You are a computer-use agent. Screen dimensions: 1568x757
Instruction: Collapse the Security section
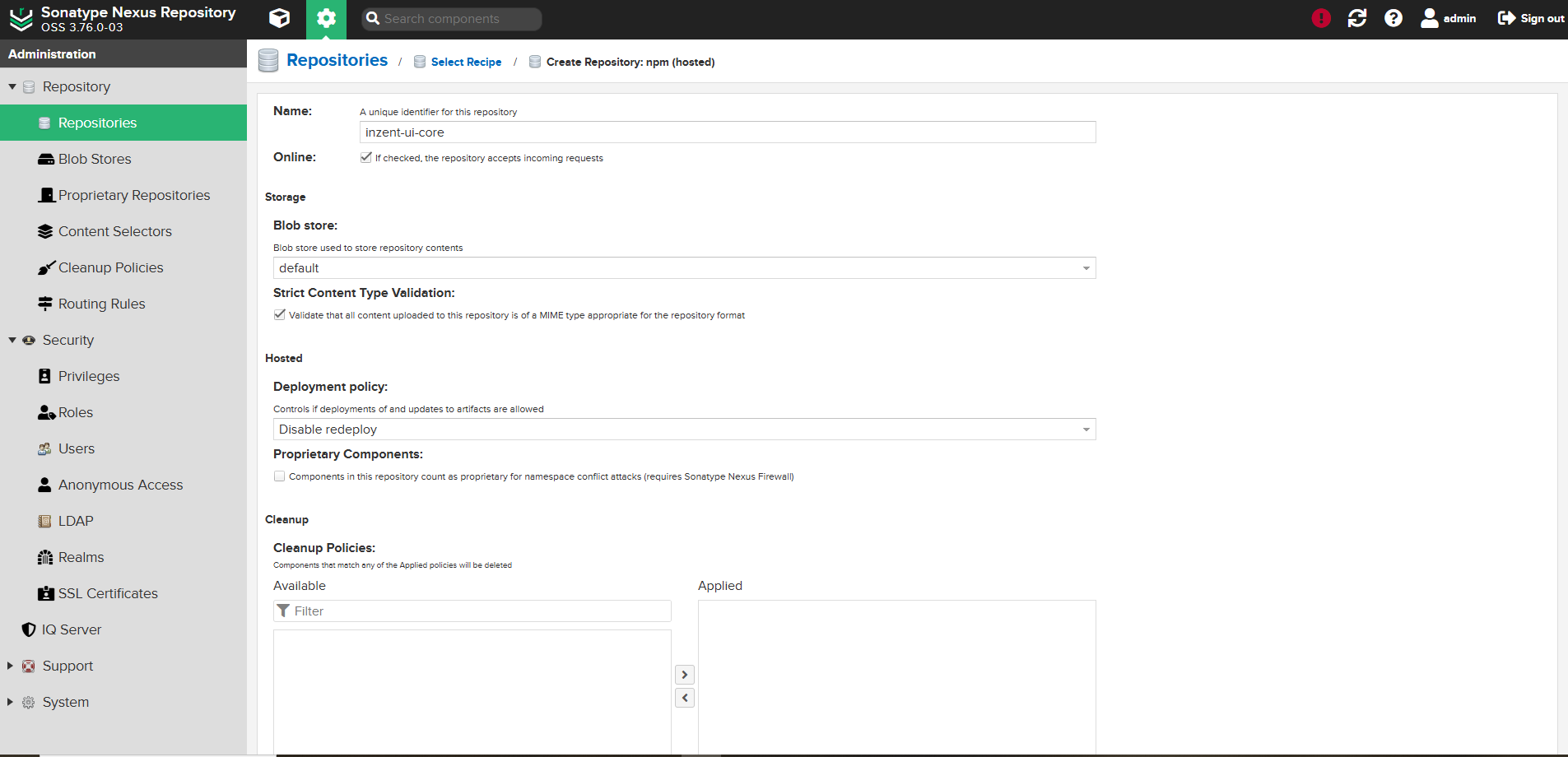11,340
